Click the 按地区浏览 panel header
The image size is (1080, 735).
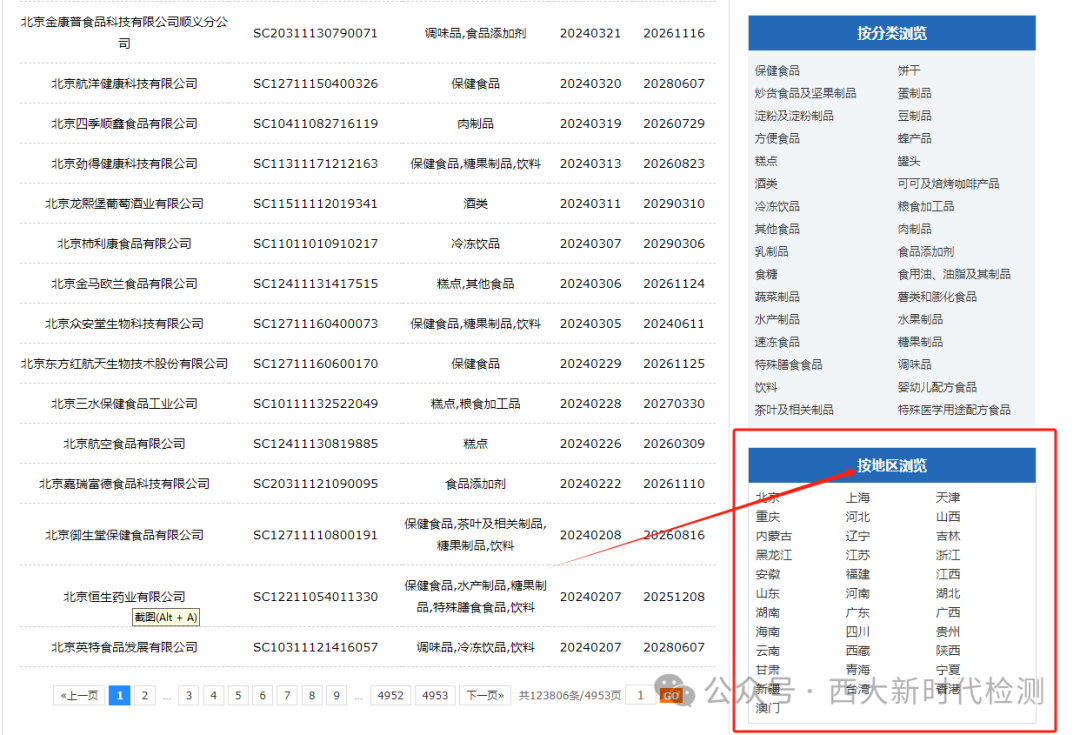click(x=892, y=465)
